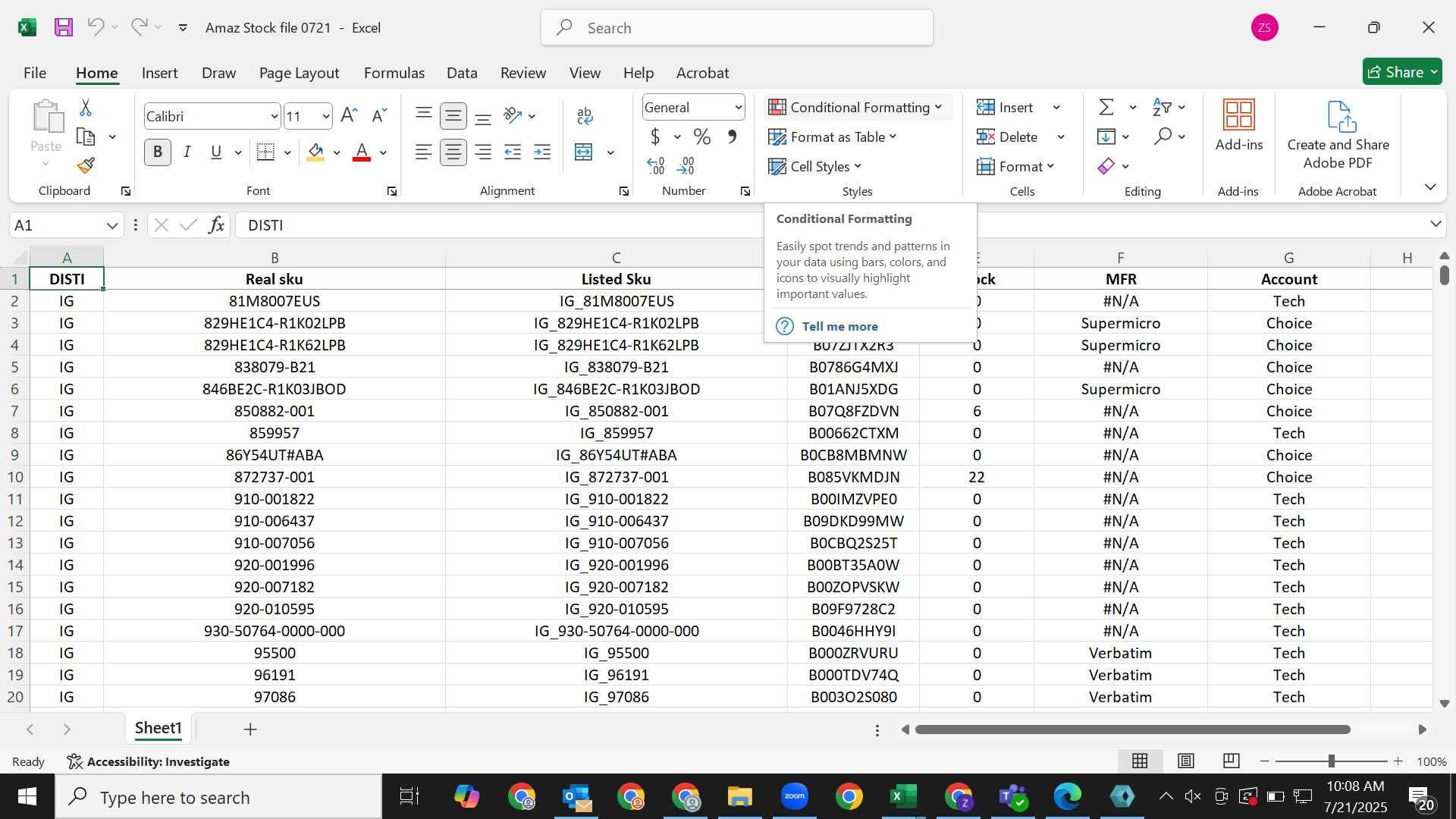
Task: Switch to the Formulas tab
Action: [x=394, y=73]
